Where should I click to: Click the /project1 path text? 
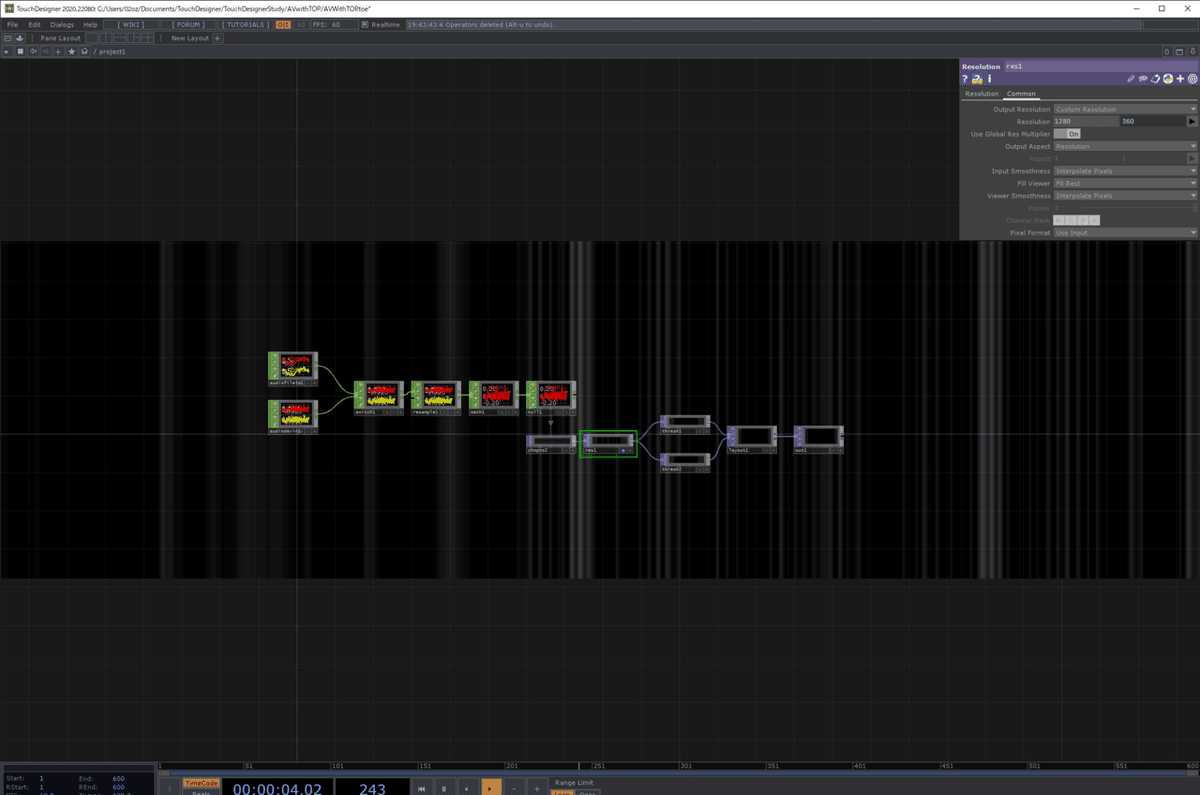[x=110, y=51]
